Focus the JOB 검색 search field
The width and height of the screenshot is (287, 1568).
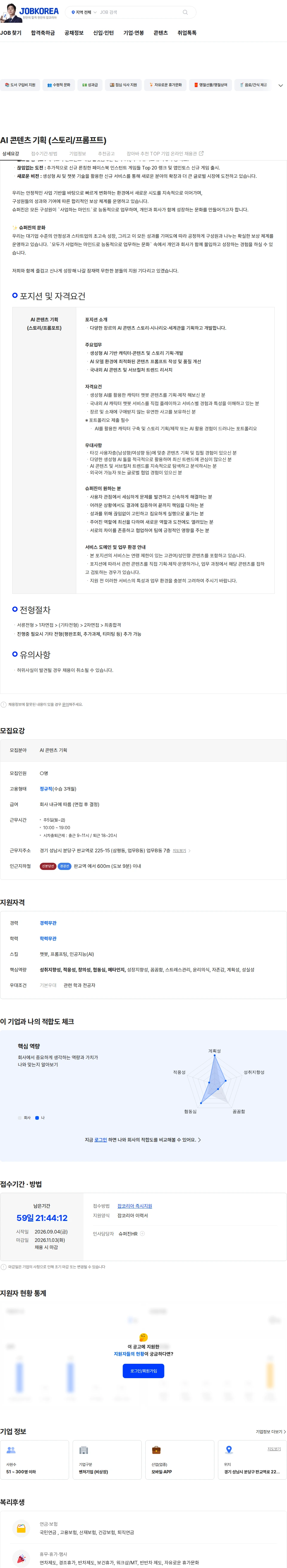pos(140,12)
